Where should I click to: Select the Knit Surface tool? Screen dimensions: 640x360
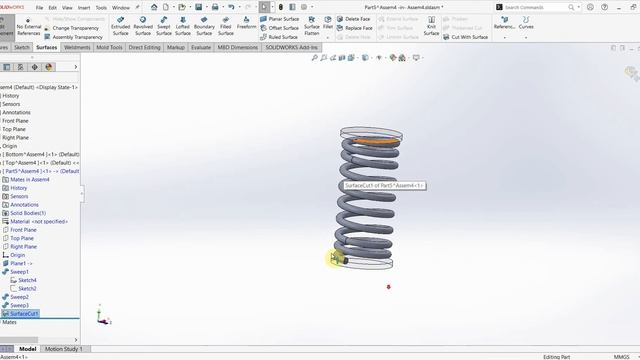click(431, 26)
